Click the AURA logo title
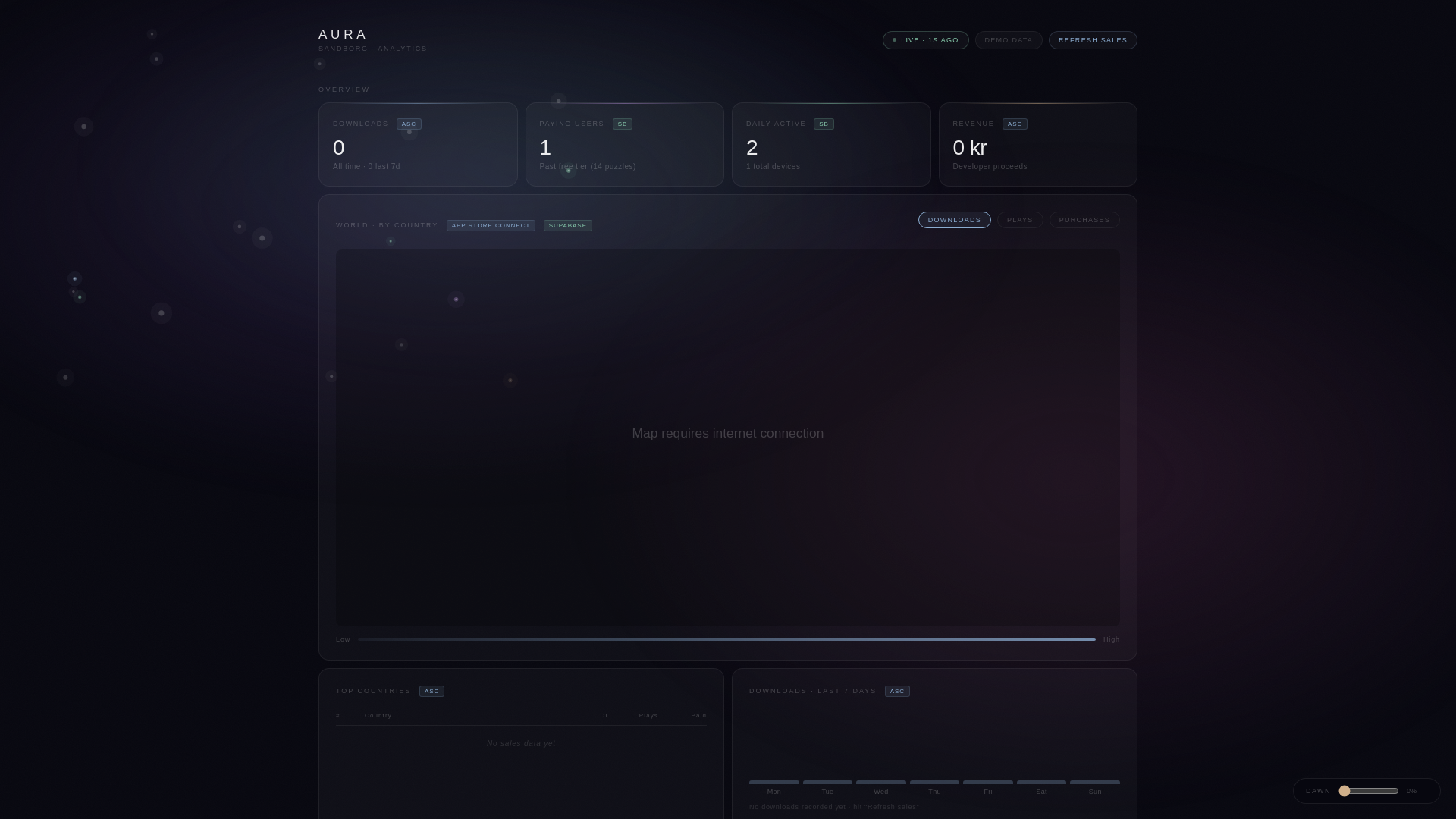Viewport: 1456px width, 819px height. [x=343, y=34]
